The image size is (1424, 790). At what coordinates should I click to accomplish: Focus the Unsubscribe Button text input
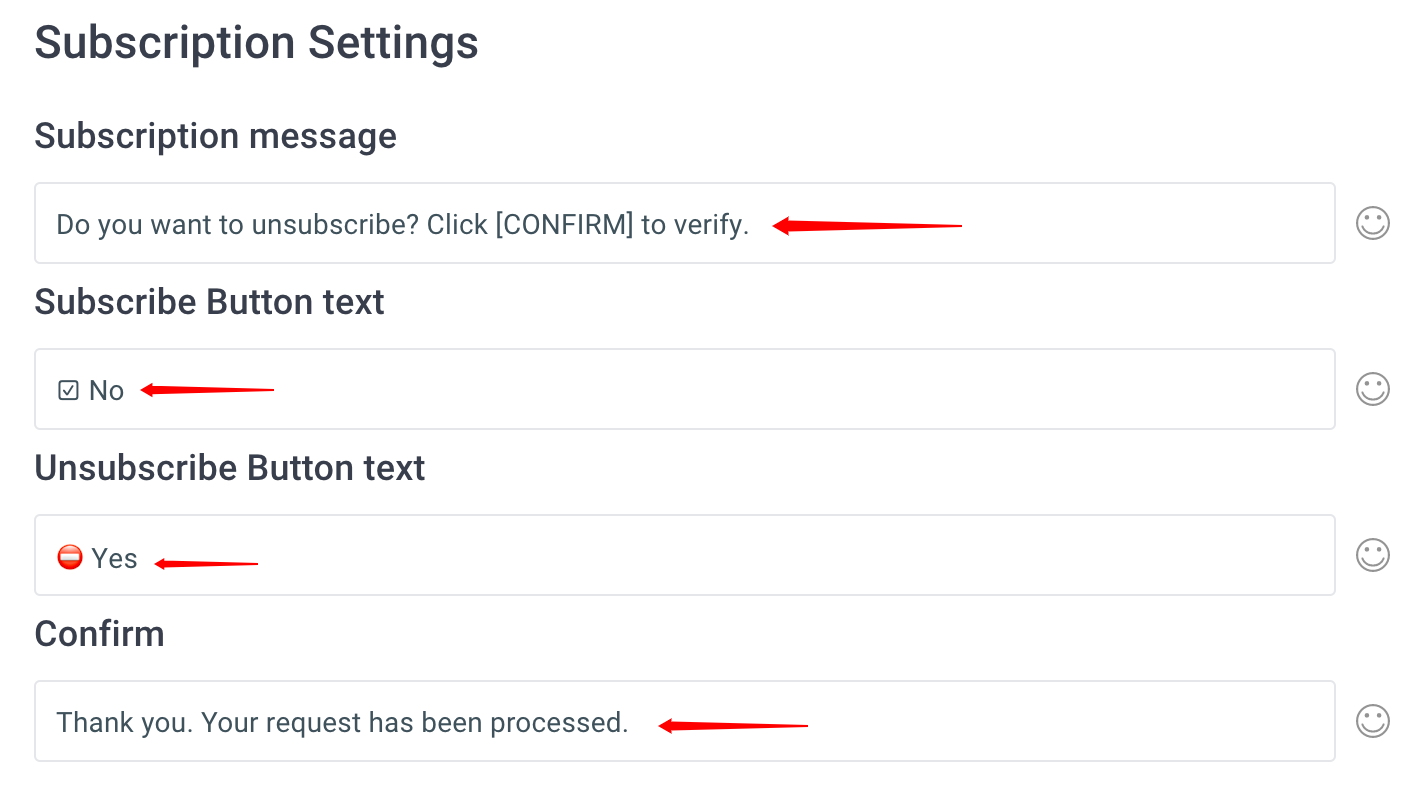tap(685, 555)
